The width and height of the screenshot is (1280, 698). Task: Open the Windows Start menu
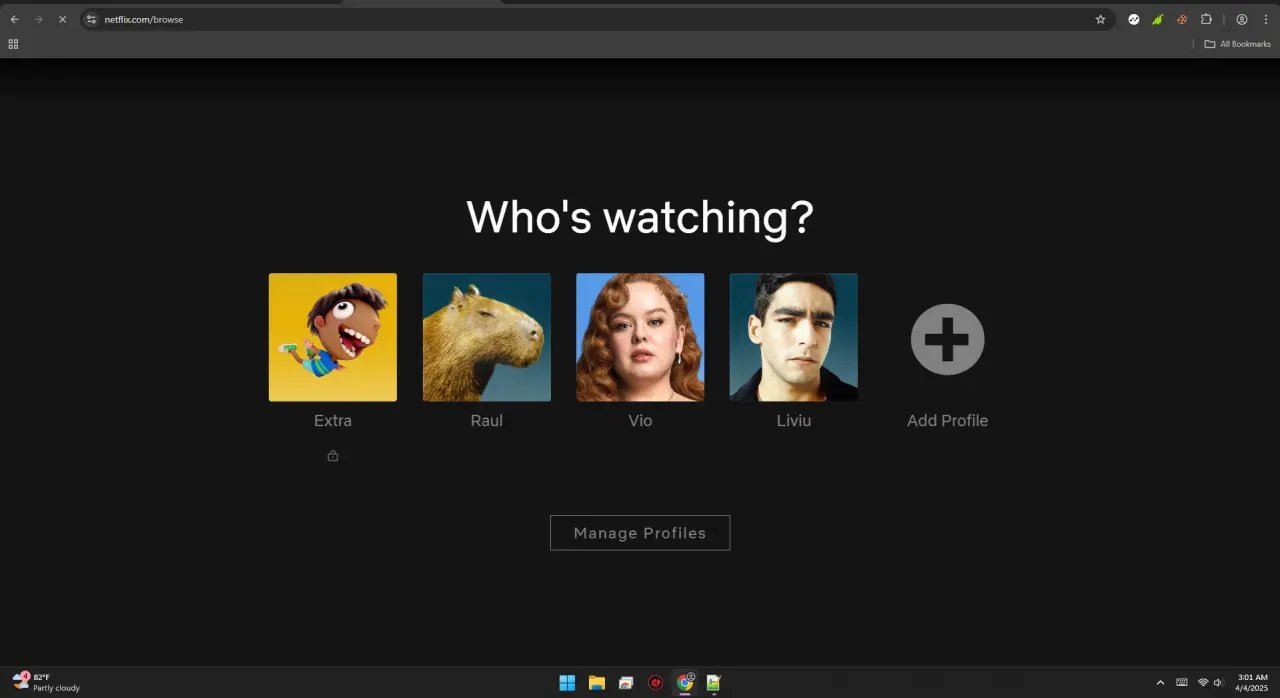(567, 683)
